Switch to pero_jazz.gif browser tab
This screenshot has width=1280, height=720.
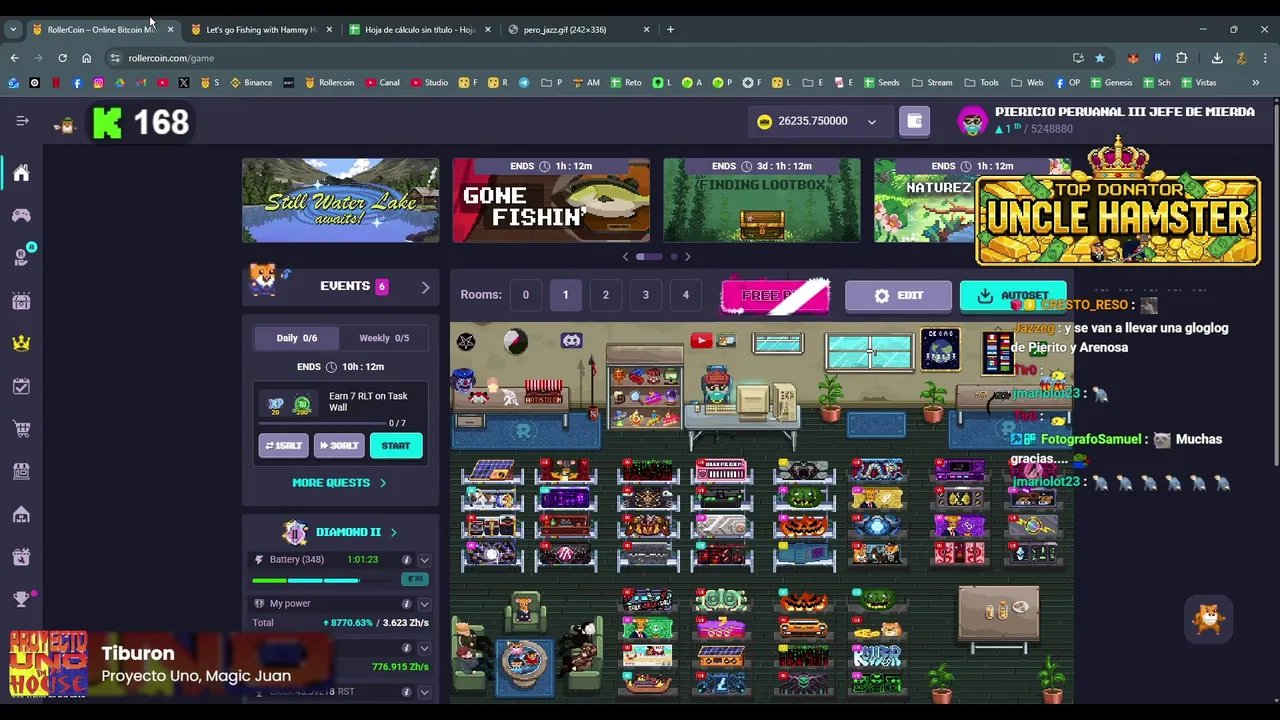click(579, 29)
